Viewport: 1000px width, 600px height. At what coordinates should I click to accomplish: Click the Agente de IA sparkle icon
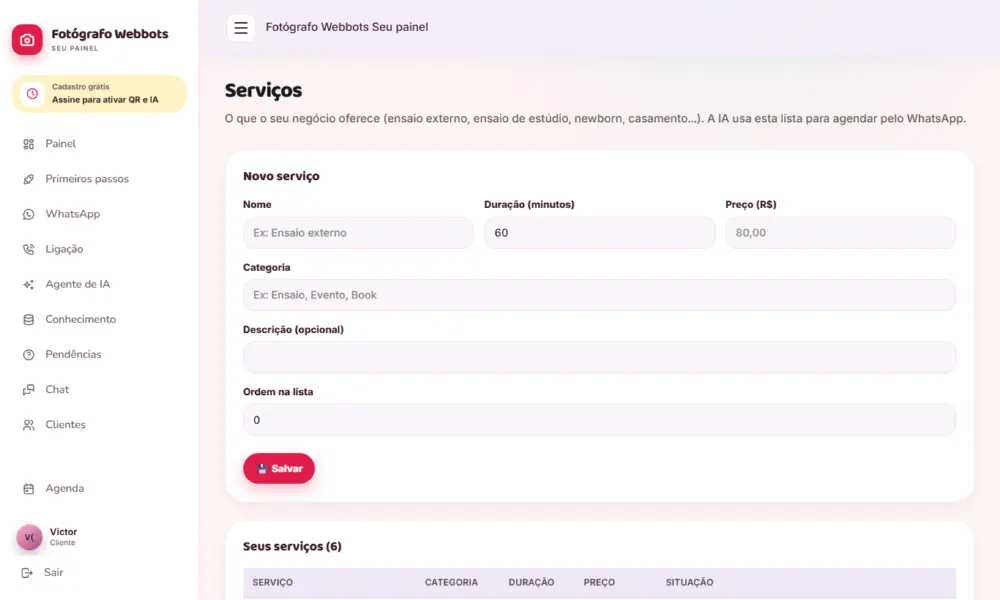tap(29, 284)
